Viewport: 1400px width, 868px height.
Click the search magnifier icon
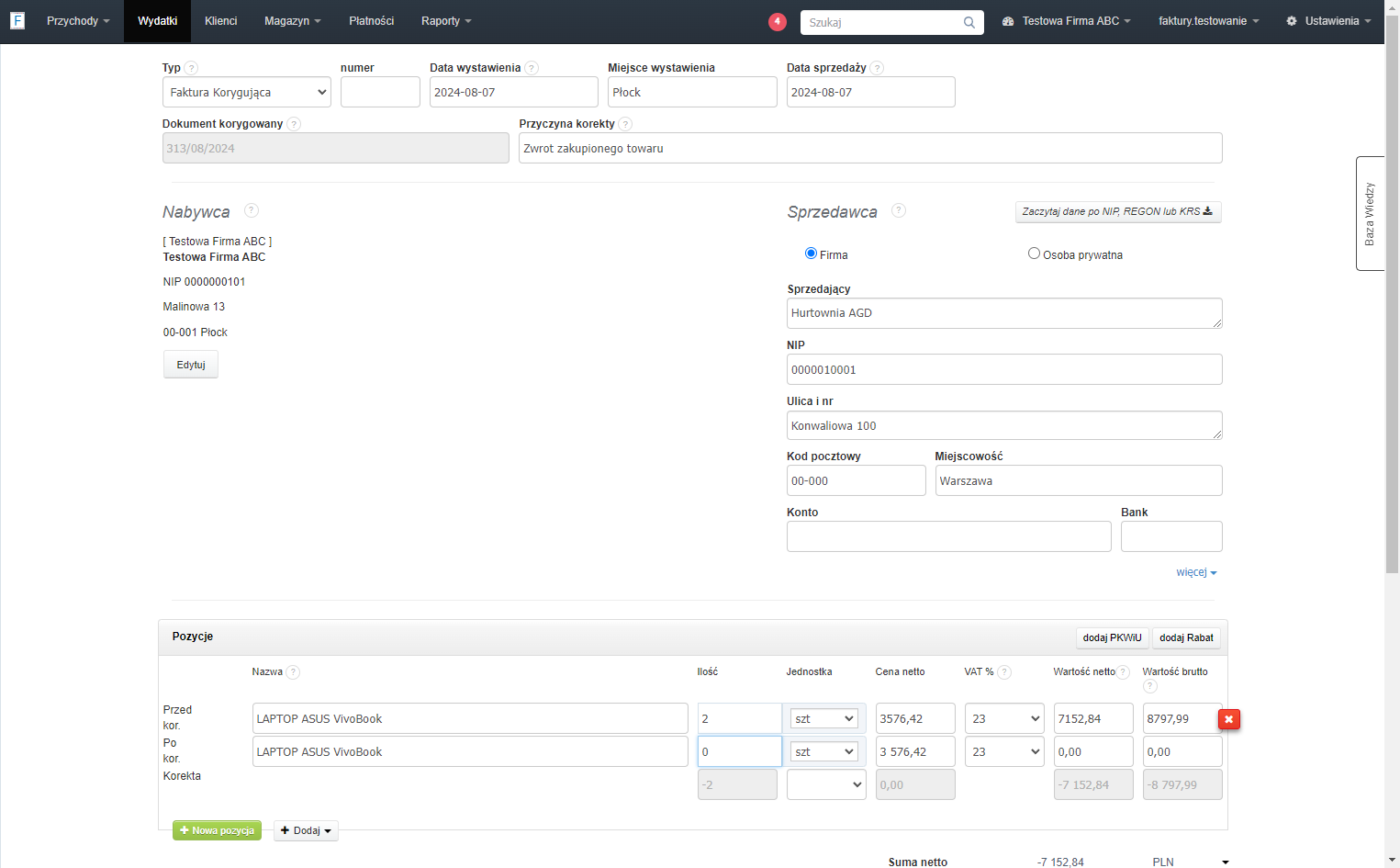pos(969,23)
